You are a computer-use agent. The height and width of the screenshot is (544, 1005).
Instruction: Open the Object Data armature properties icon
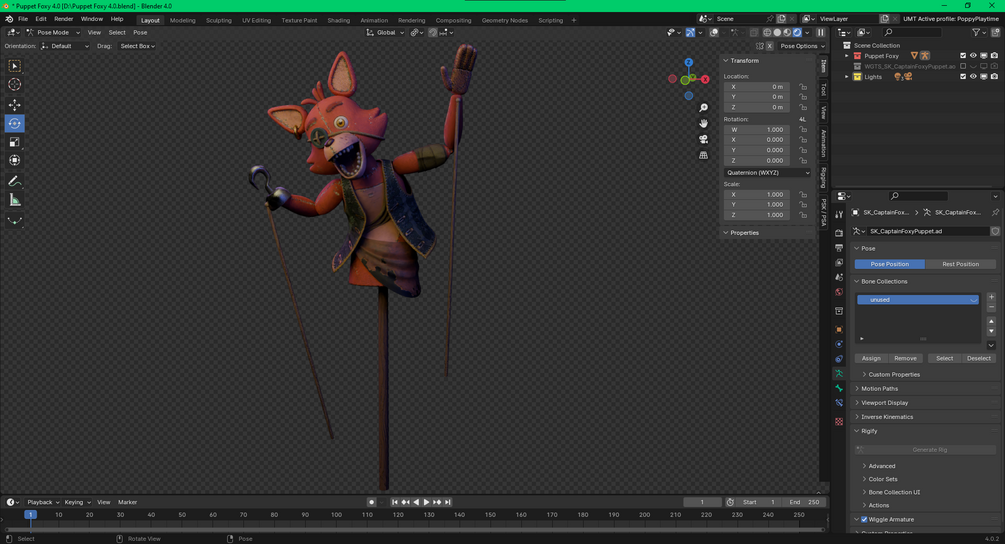pyautogui.click(x=839, y=374)
